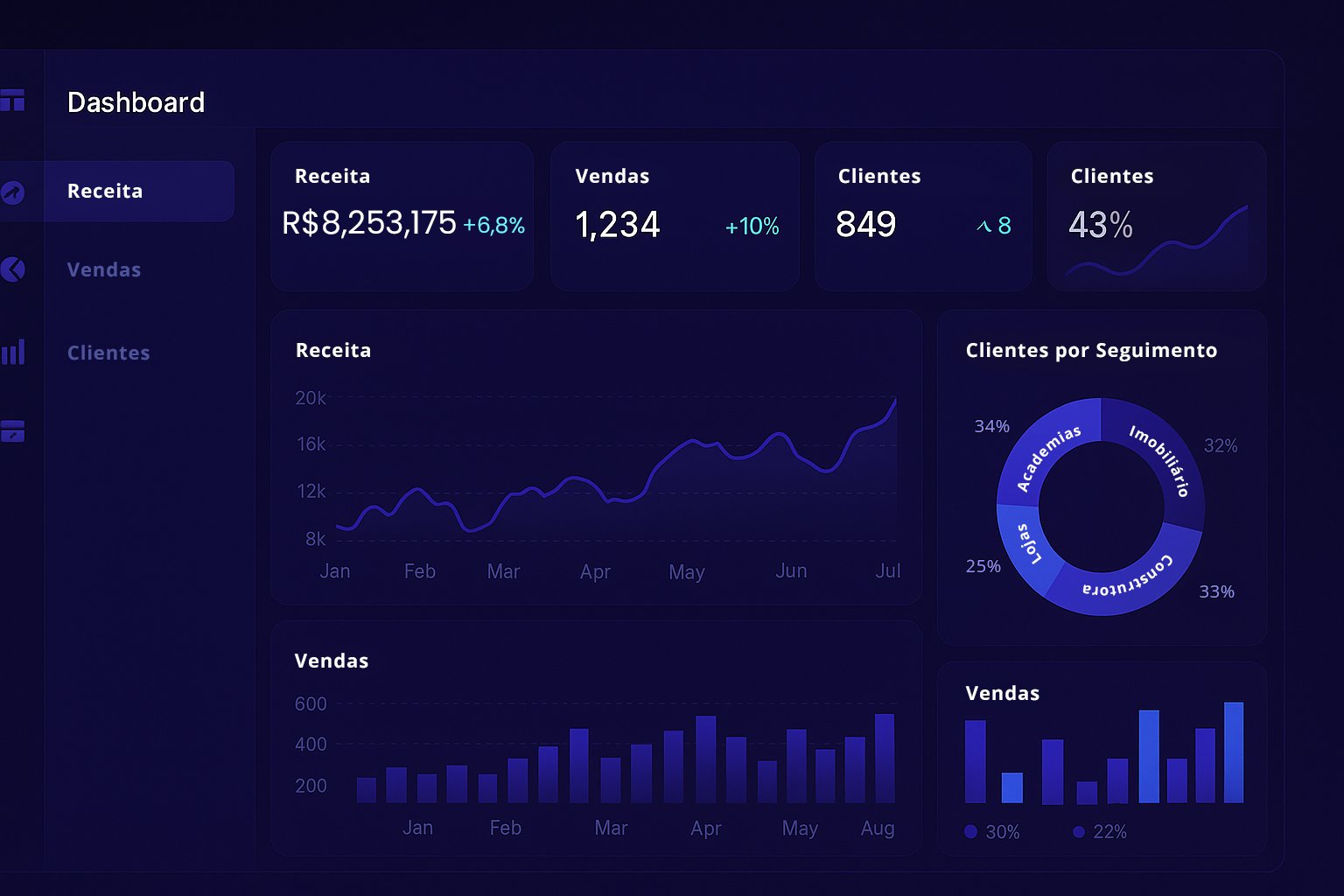Click the July peak on the Receita line chart

click(x=894, y=401)
